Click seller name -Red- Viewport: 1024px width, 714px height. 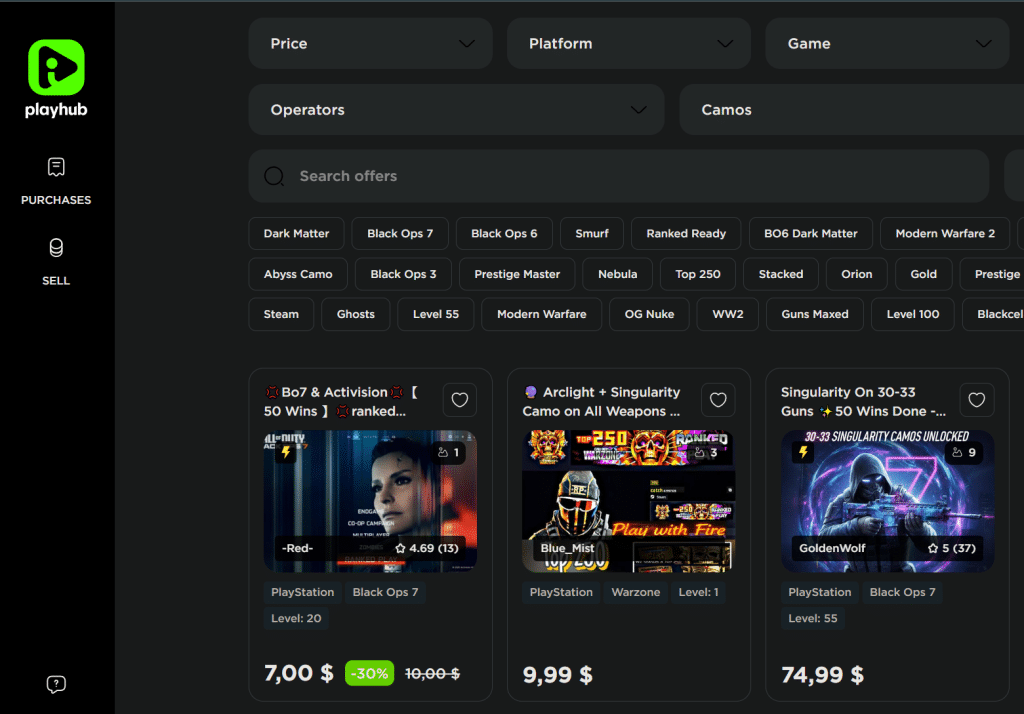click(x=297, y=548)
